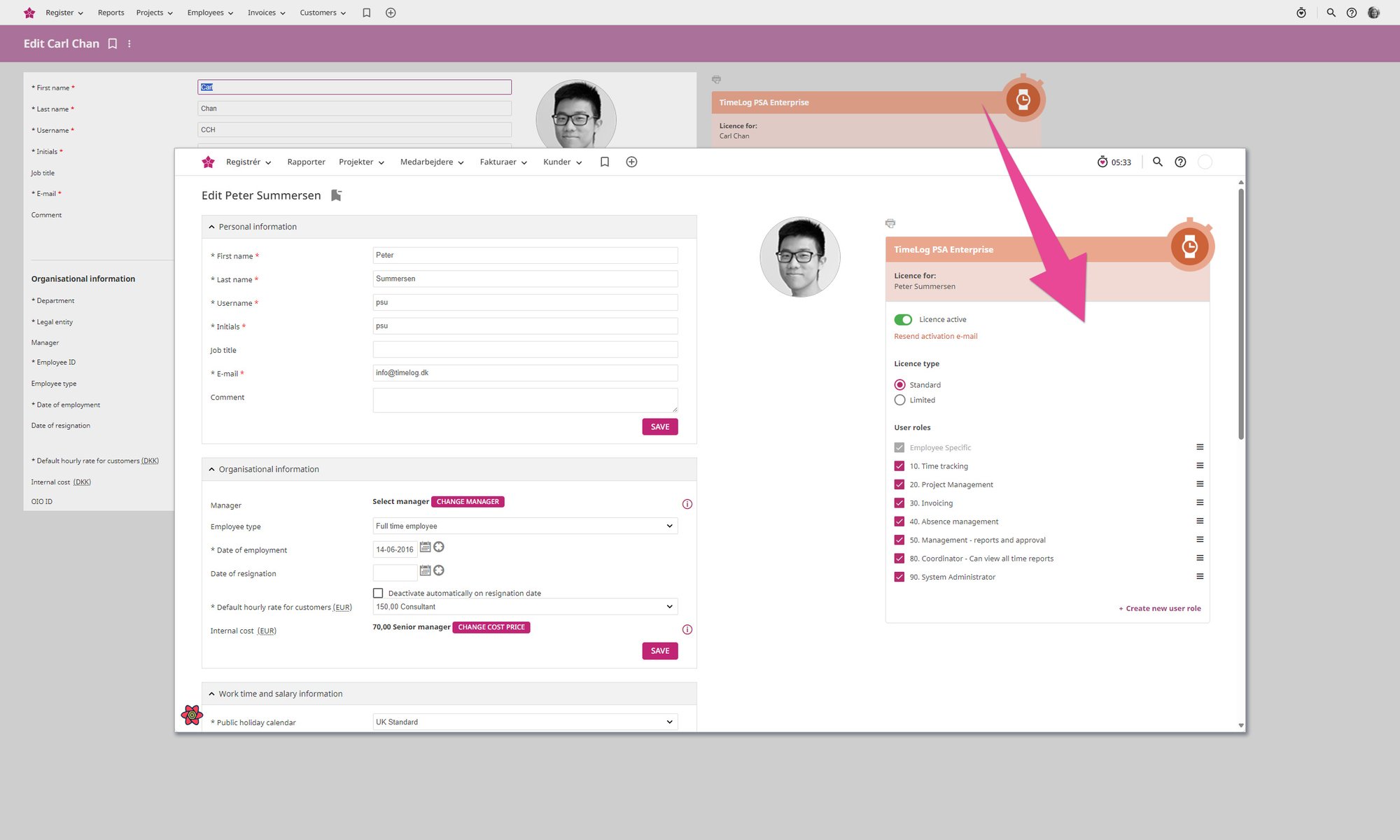The width and height of the screenshot is (1400, 840).
Task: Open the Default hourly rate dropdown
Action: pyautogui.click(x=525, y=606)
